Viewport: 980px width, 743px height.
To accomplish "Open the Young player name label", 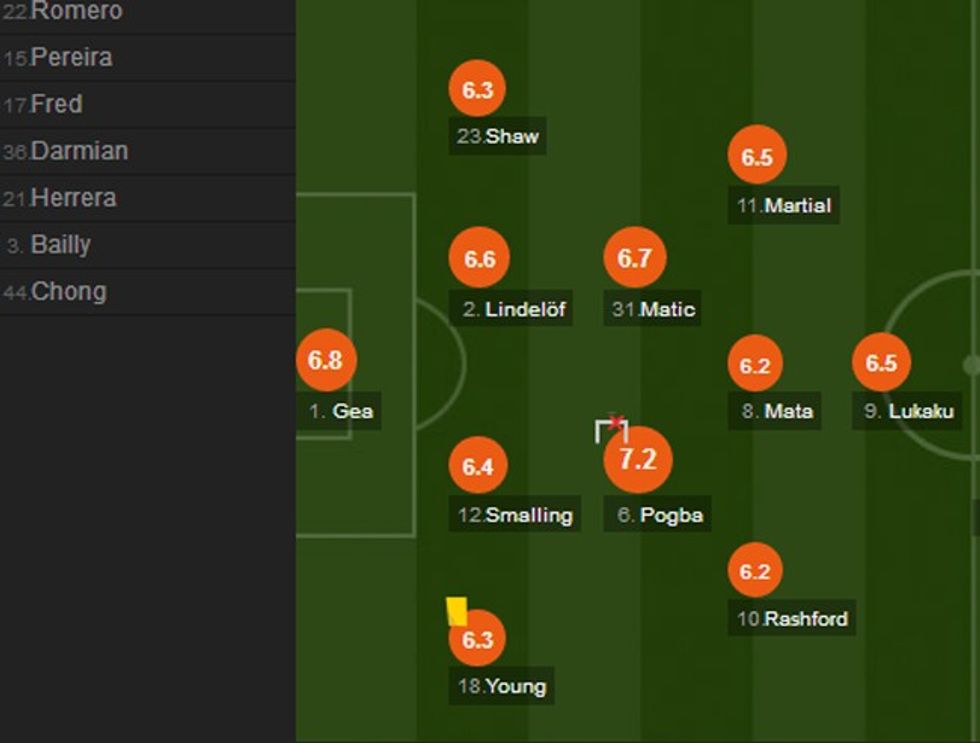I will point(502,686).
